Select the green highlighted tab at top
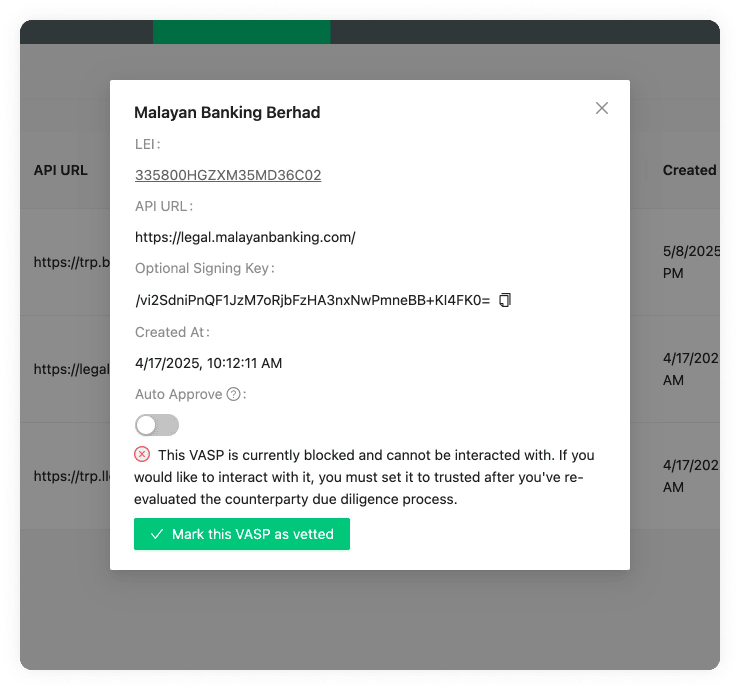 pyautogui.click(x=241, y=32)
